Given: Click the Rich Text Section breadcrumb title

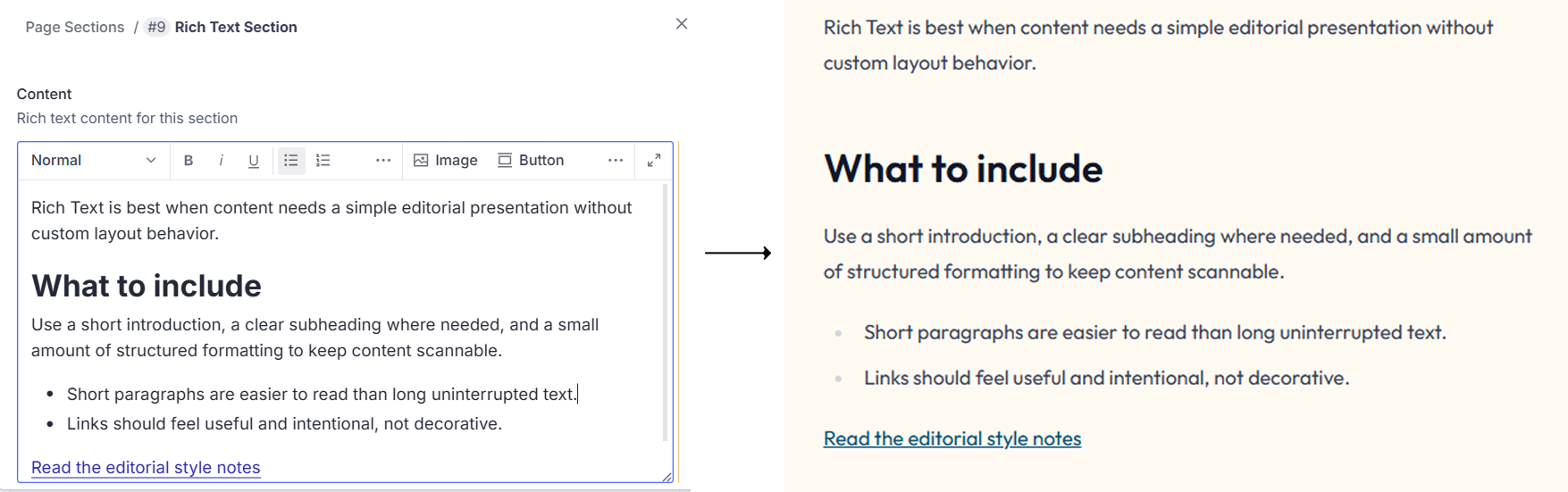Looking at the screenshot, I should [236, 28].
